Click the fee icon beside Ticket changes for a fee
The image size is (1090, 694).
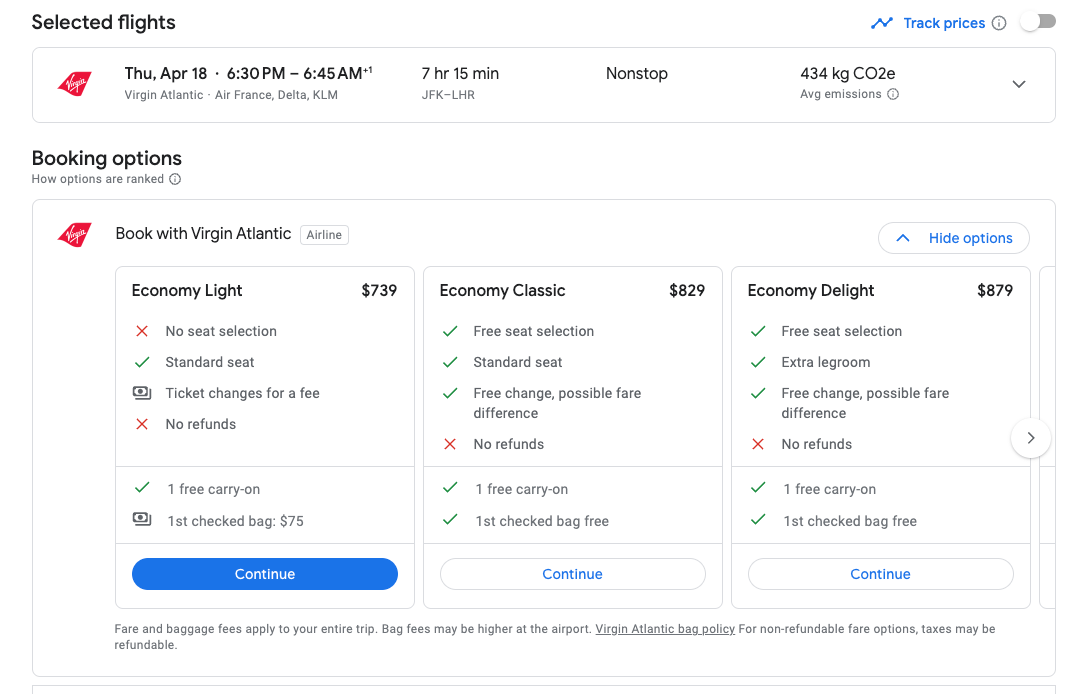(x=142, y=393)
